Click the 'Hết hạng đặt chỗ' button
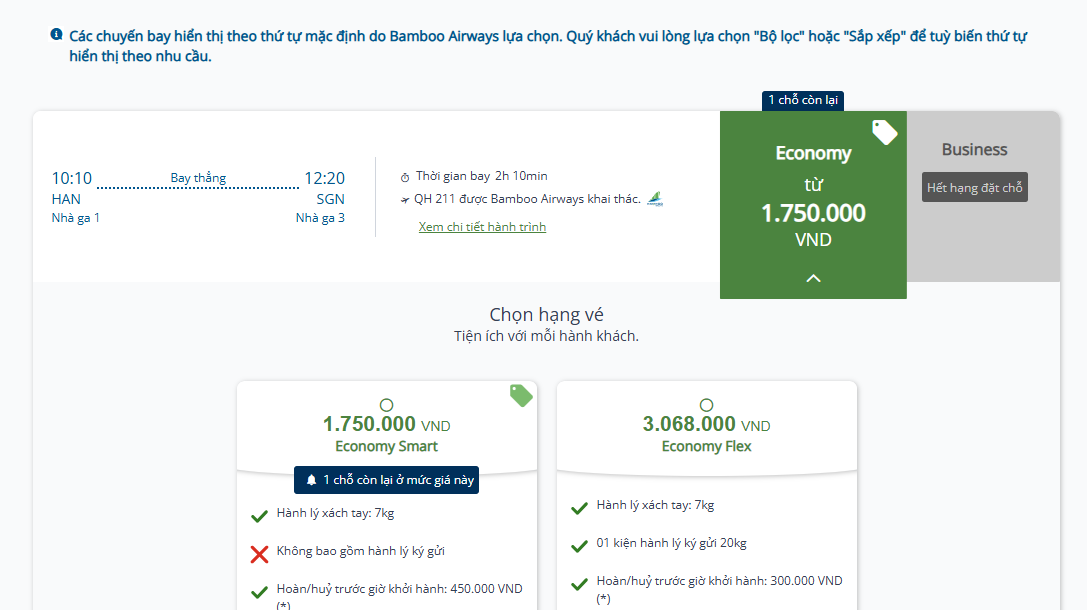The width and height of the screenshot is (1087, 610). (x=974, y=187)
